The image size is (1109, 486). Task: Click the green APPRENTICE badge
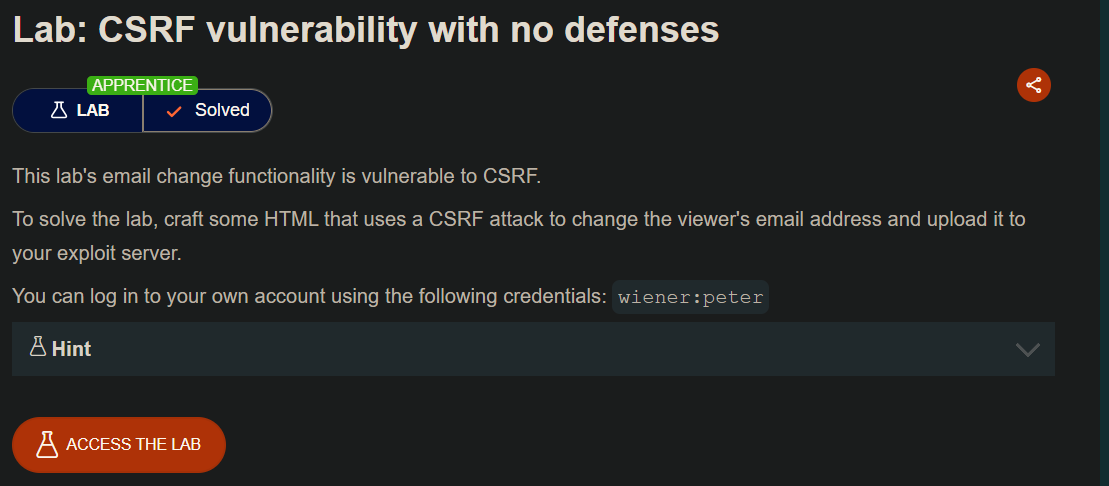[x=142, y=86]
